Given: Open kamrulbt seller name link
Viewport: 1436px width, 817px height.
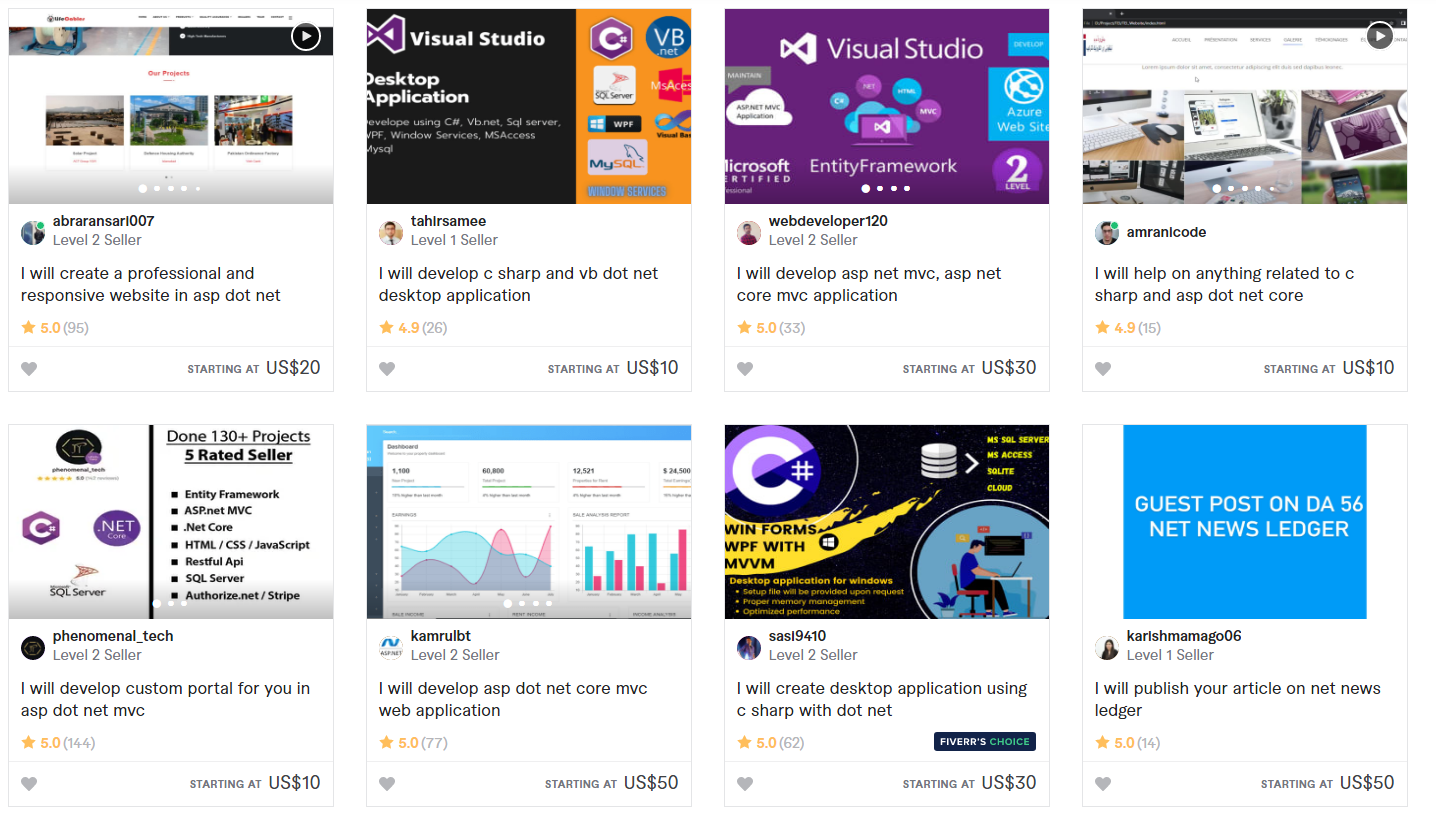Looking at the screenshot, I should coord(441,636).
